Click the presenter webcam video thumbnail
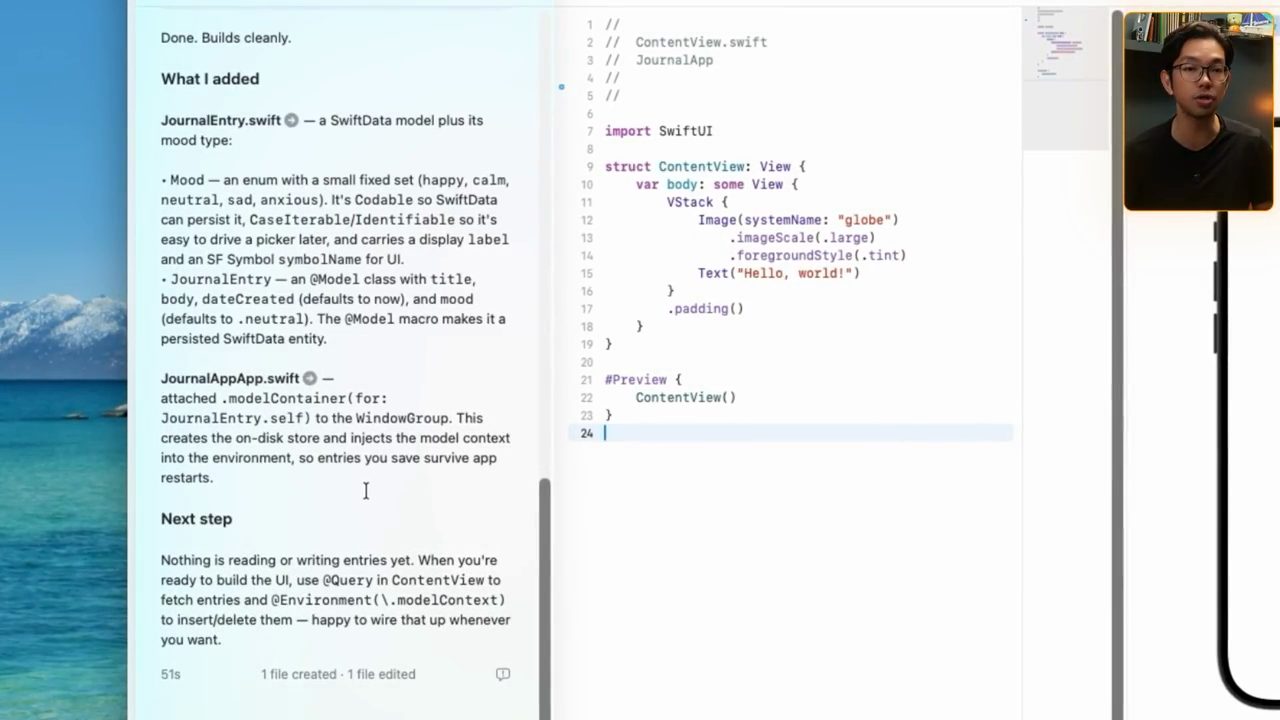 click(1201, 111)
